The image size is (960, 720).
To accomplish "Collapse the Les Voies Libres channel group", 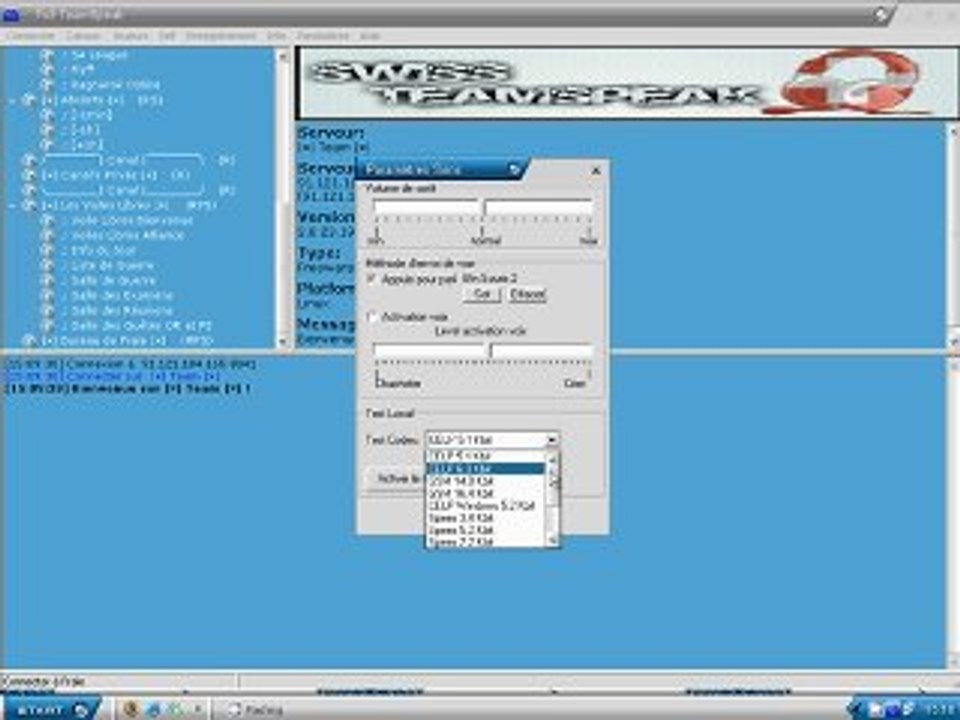I will 13,205.
